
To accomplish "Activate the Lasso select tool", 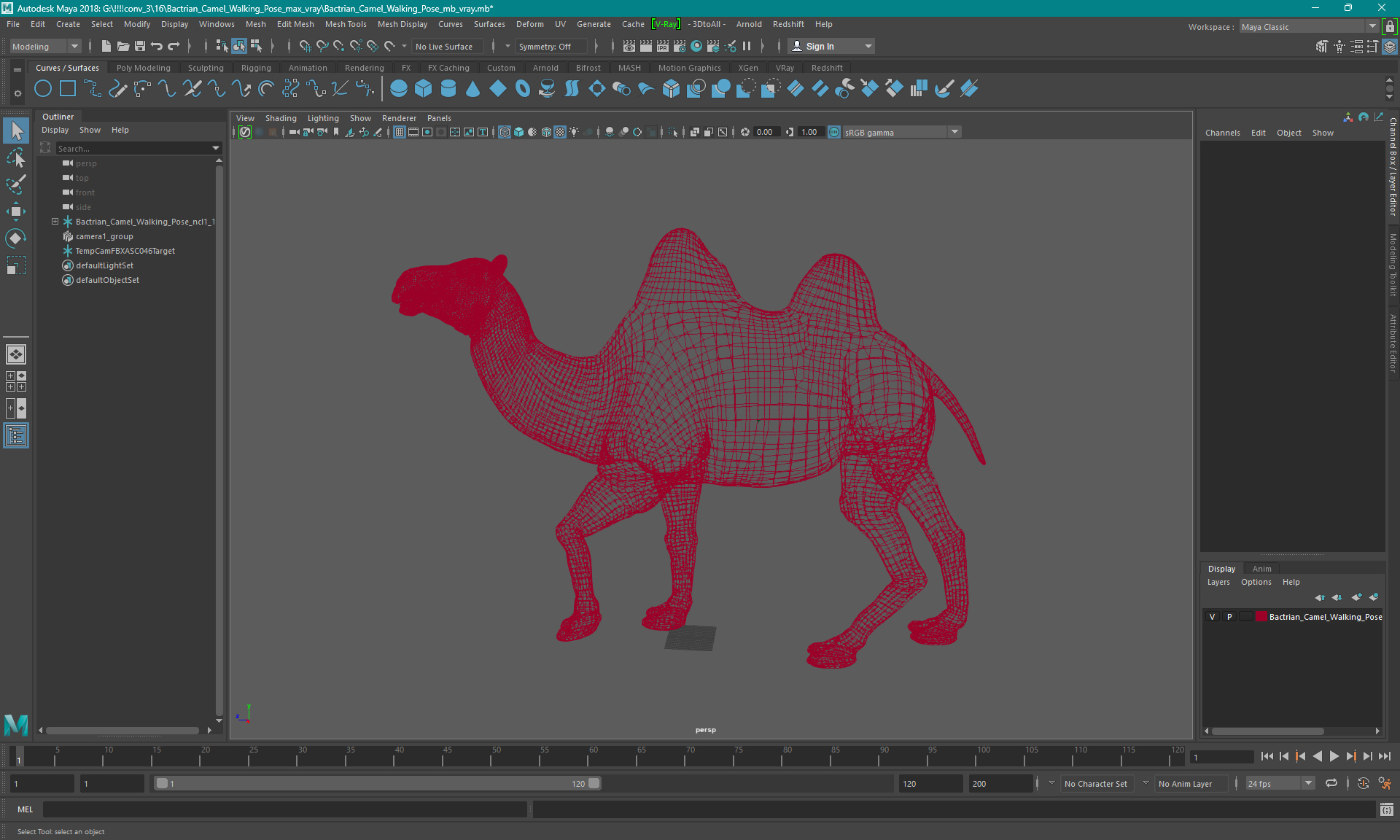I will click(16, 157).
